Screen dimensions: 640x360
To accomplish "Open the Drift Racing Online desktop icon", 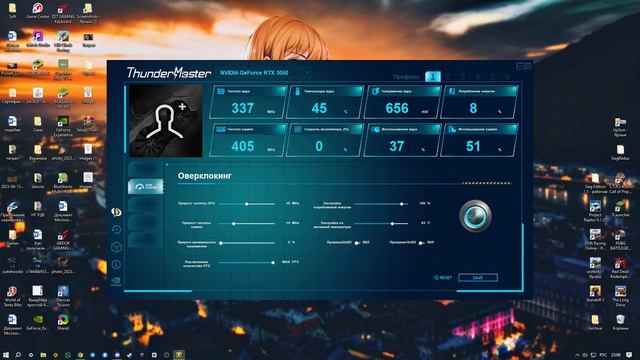I will click(x=595, y=240).
